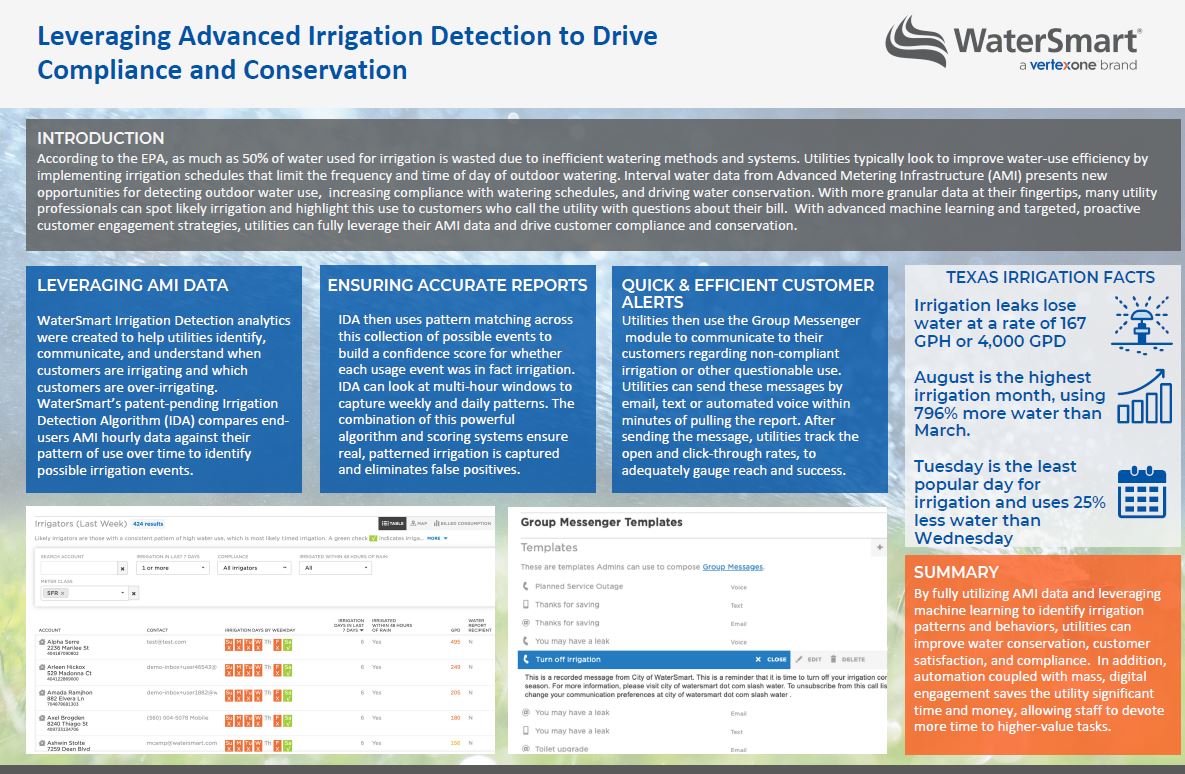Switch to the Billed Consumption tab

click(x=463, y=523)
